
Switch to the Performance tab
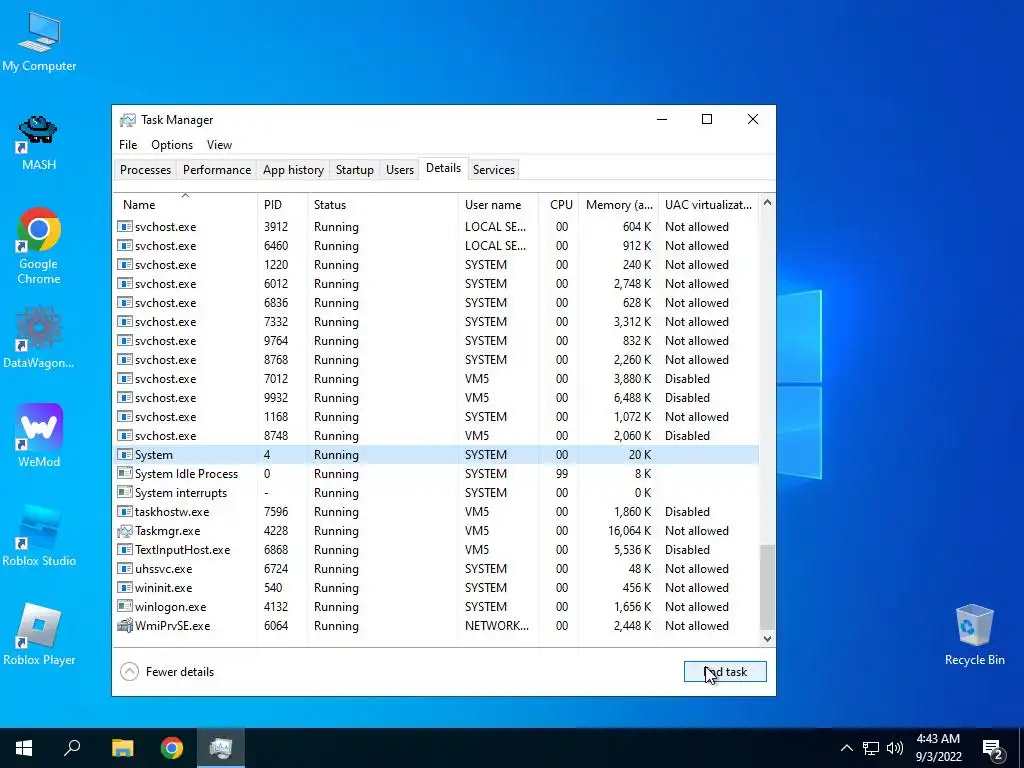point(217,170)
